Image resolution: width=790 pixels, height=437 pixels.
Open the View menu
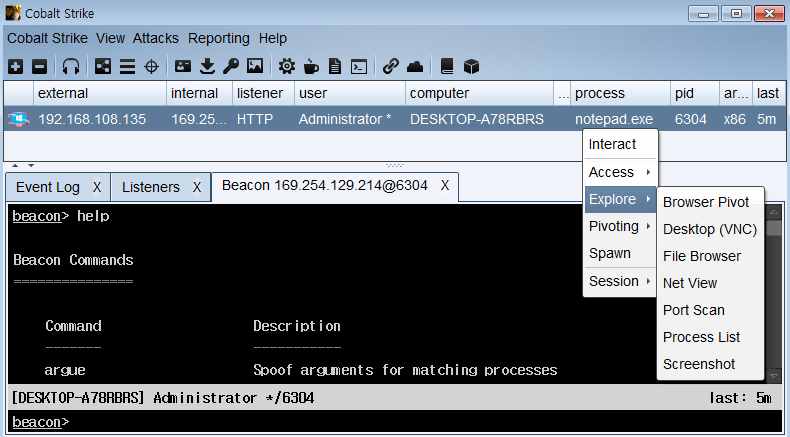(x=110, y=38)
